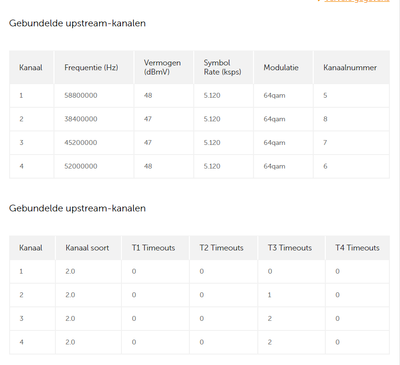Click T4 Timeouts value for channel 4

pyautogui.click(x=338, y=342)
